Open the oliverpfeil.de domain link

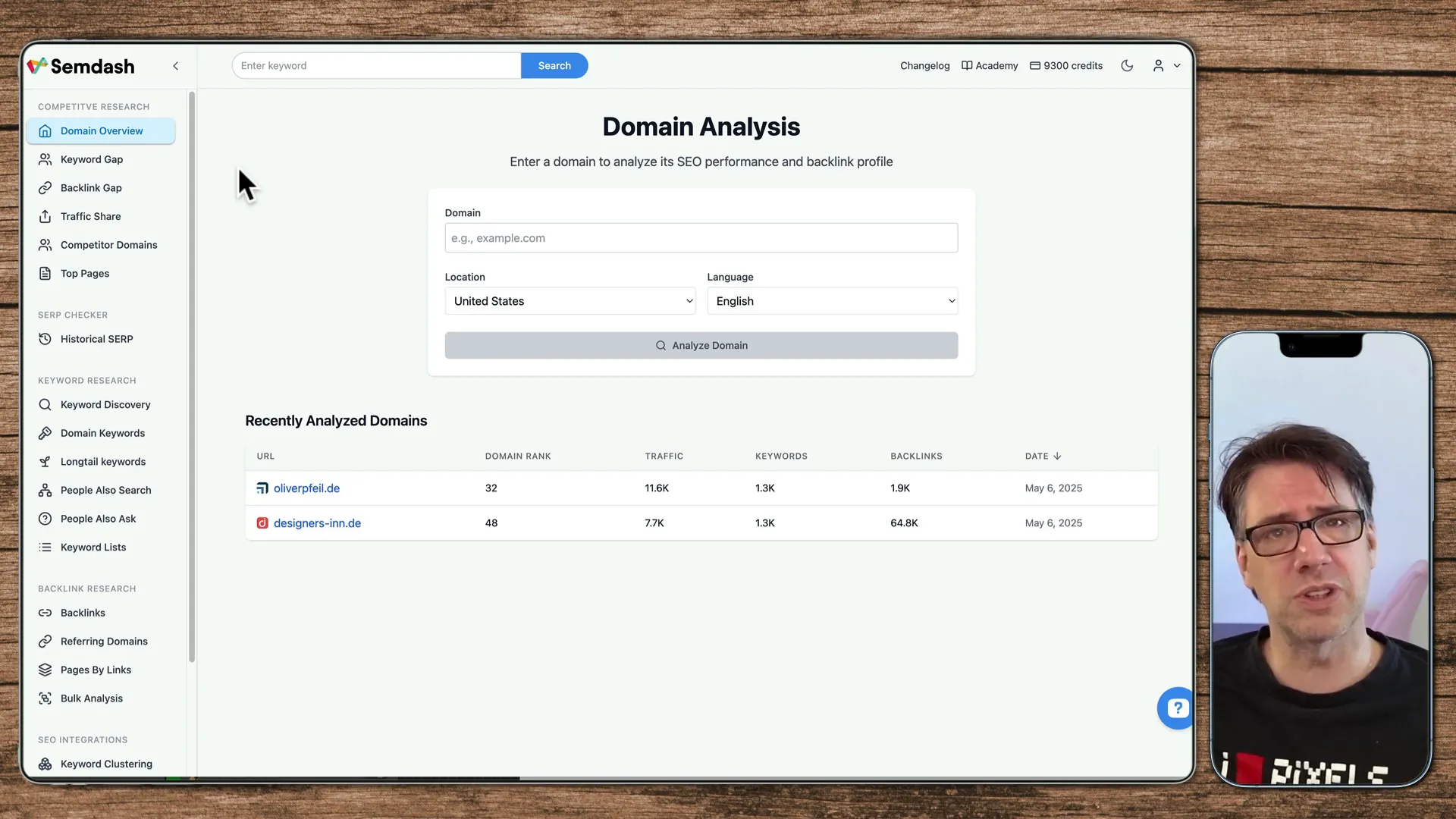pos(306,488)
